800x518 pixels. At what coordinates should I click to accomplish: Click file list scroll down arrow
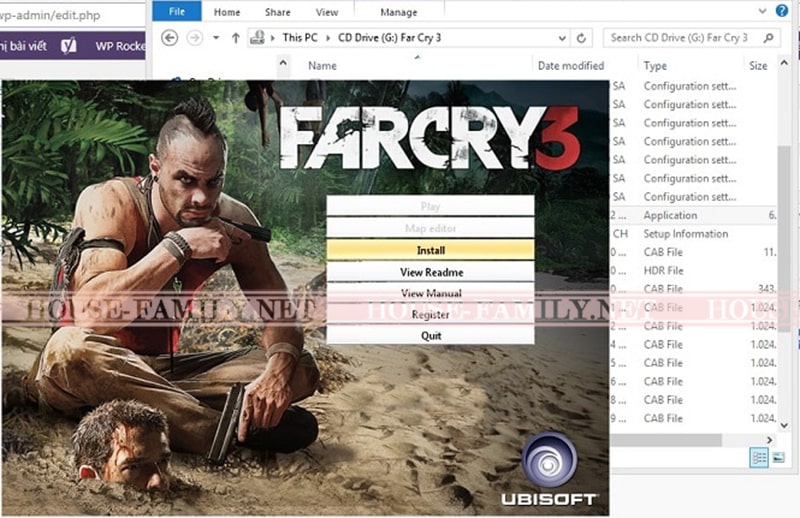(784, 425)
